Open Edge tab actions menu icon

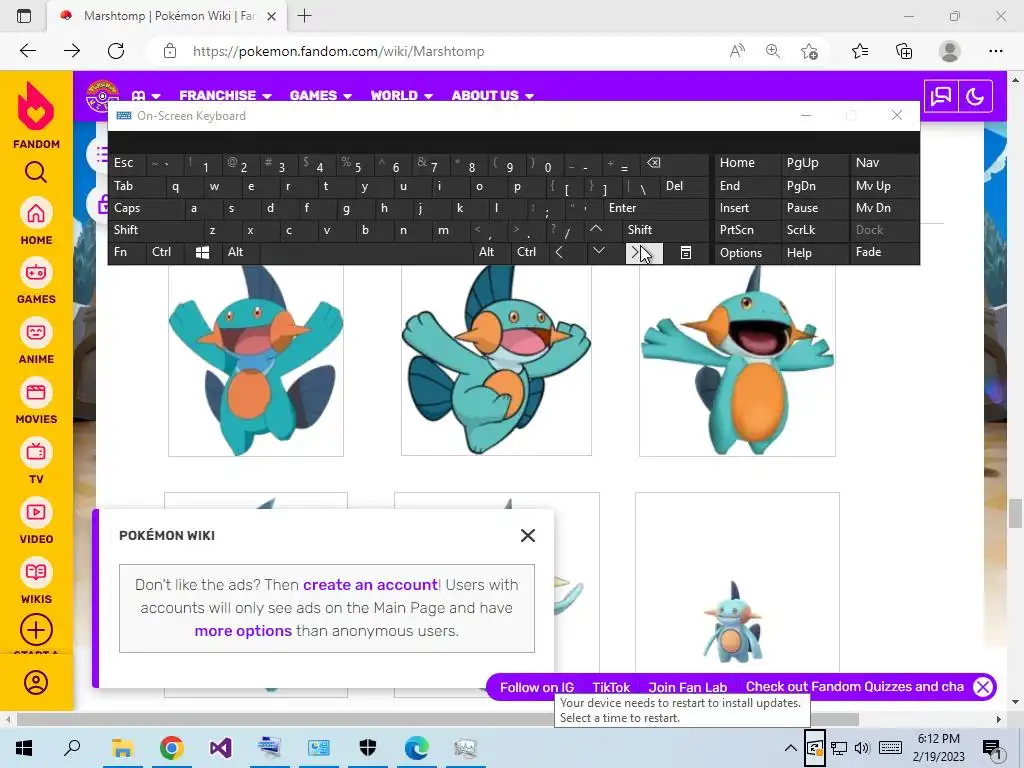click(24, 16)
